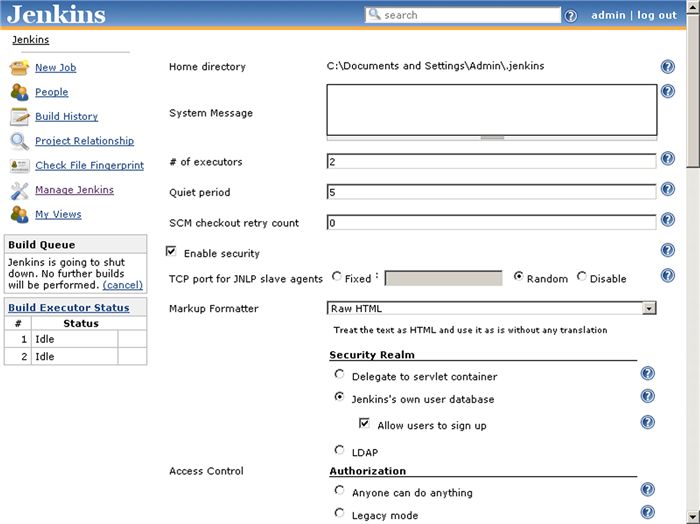The width and height of the screenshot is (700, 524).
Task: Toggle the Allow users to sign up checkbox
Action: pos(364,424)
